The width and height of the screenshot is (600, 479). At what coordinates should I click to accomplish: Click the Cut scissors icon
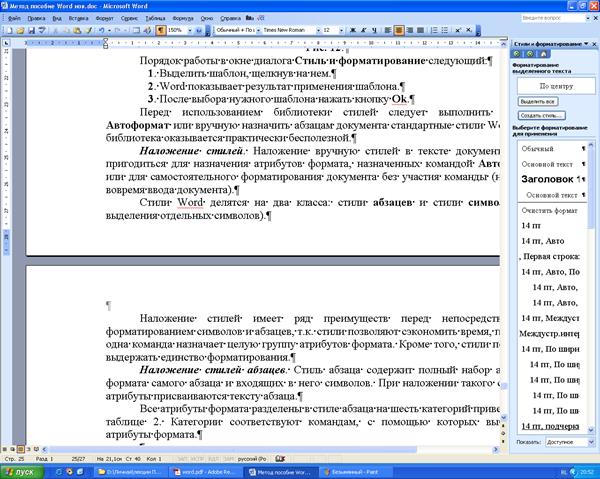pos(56,30)
